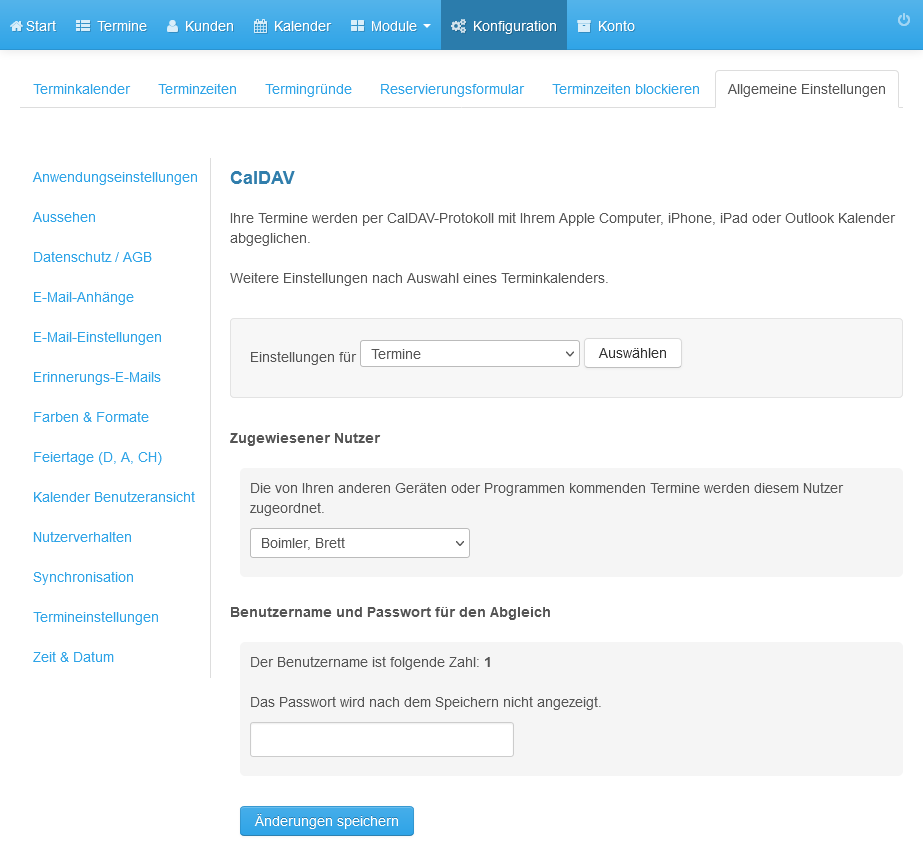Screen dimensions: 923x848
Task: Open the Module dropdown caret
Action: pyautogui.click(x=427, y=26)
